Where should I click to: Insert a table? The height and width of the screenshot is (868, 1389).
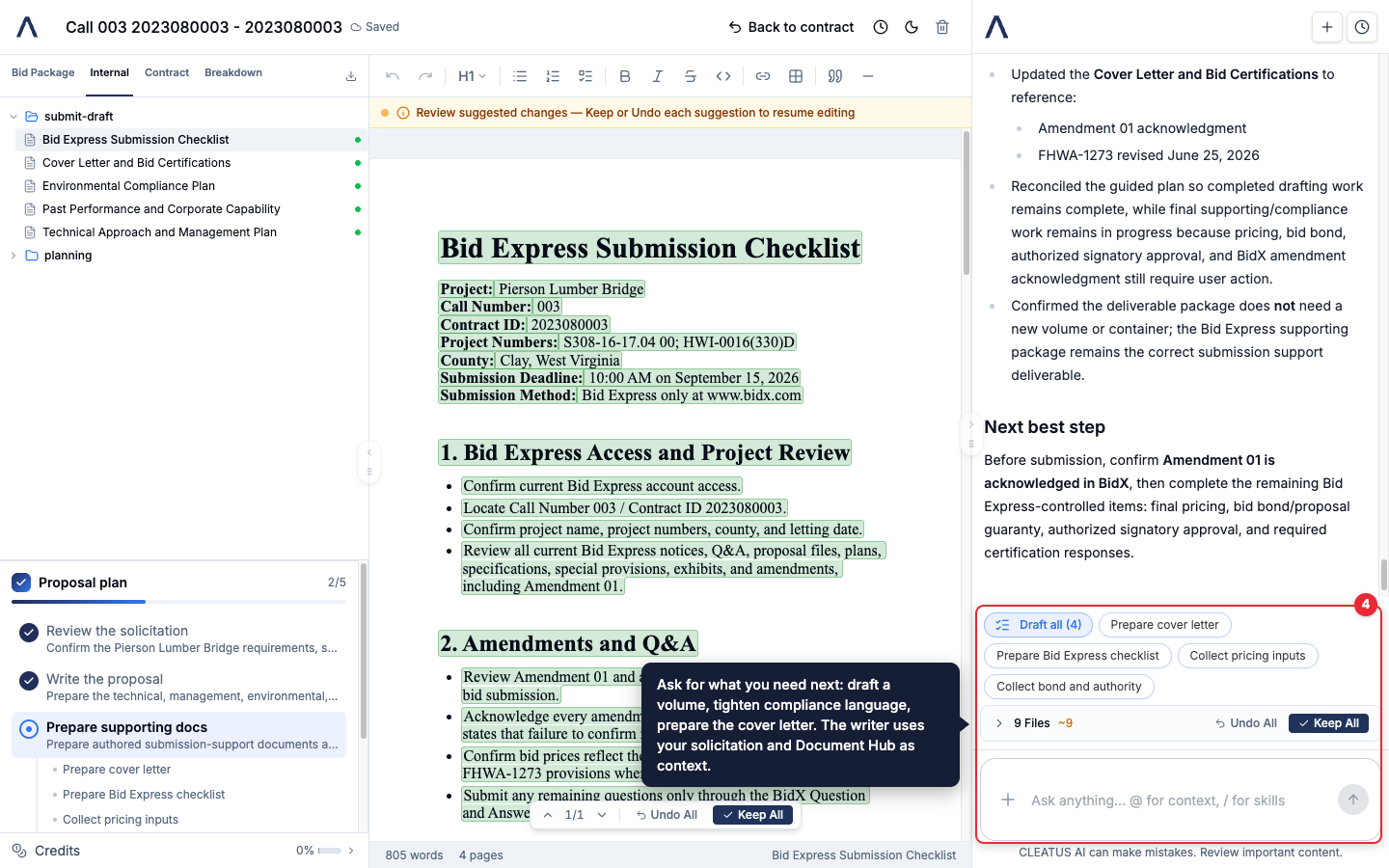pos(796,76)
